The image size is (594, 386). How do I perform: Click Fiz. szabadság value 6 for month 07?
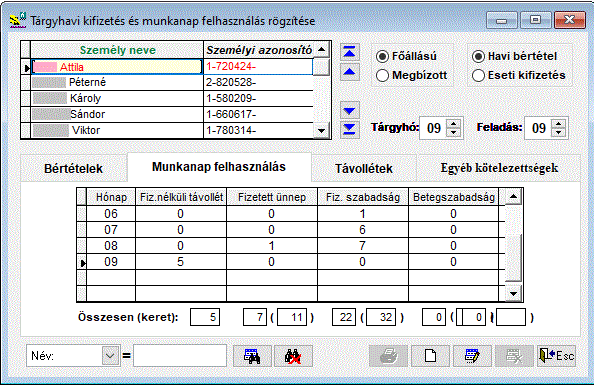click(363, 230)
